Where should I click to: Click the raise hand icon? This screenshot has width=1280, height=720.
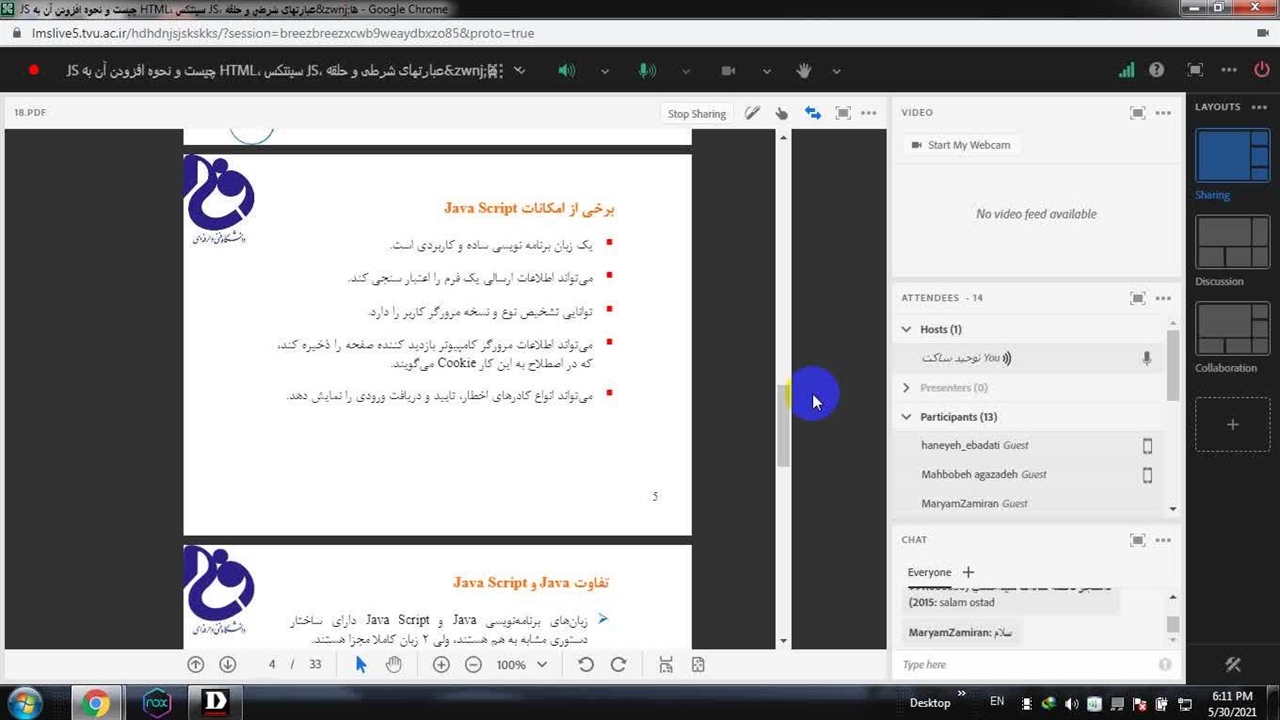tap(804, 71)
